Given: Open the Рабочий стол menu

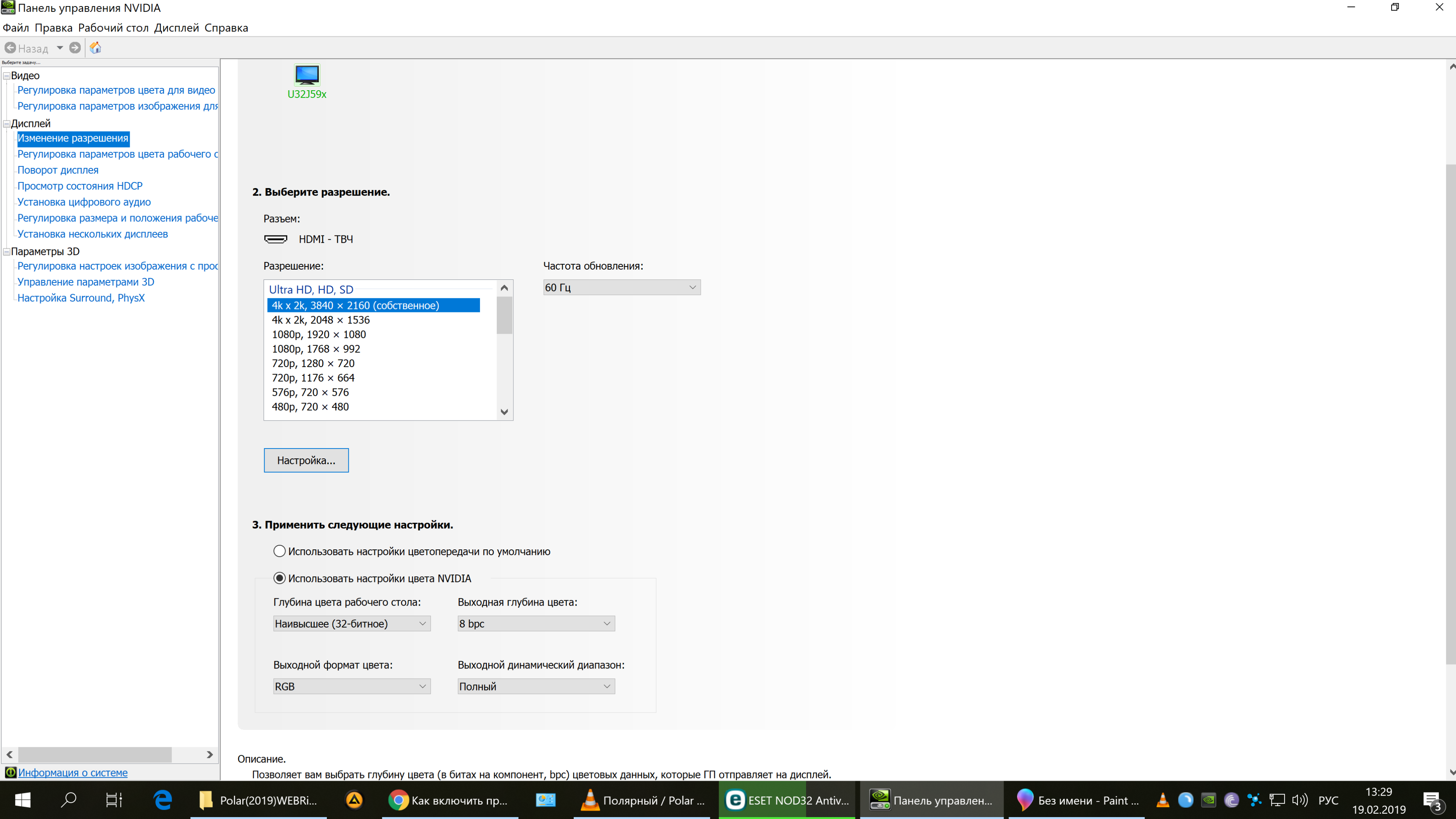Looking at the screenshot, I should click(x=113, y=28).
